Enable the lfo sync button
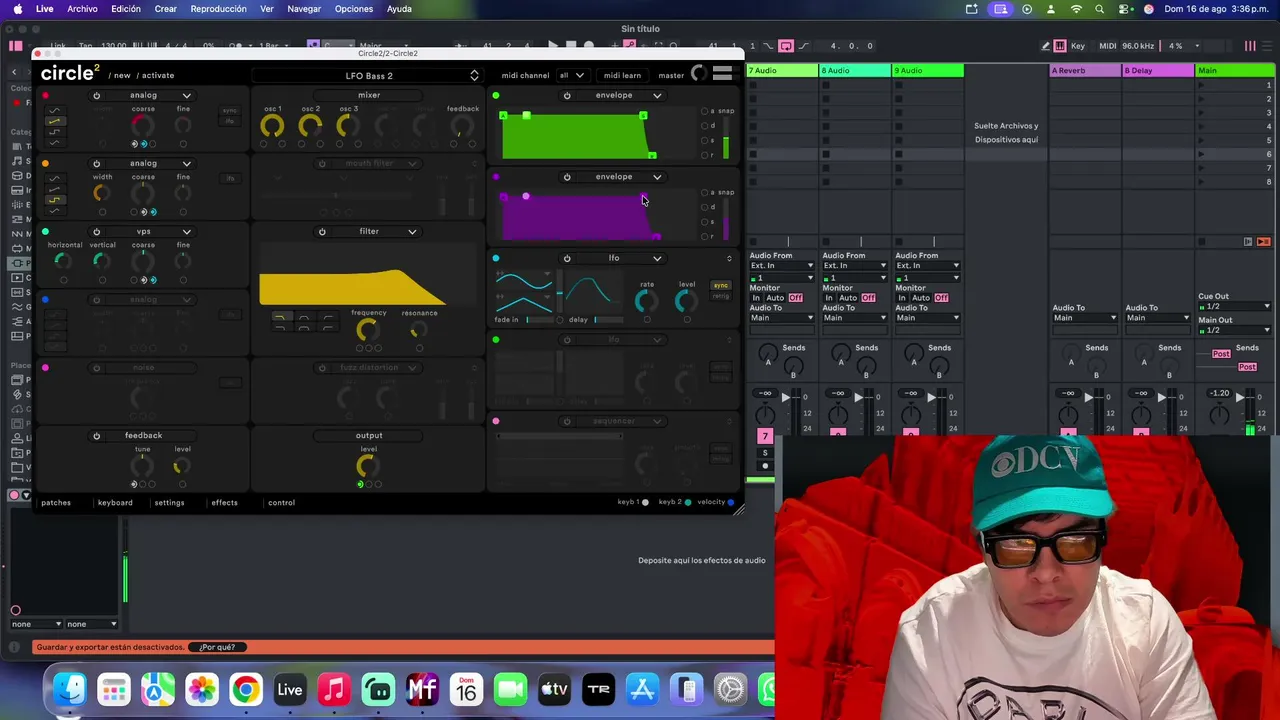Viewport: 1280px width, 720px height. 720,286
